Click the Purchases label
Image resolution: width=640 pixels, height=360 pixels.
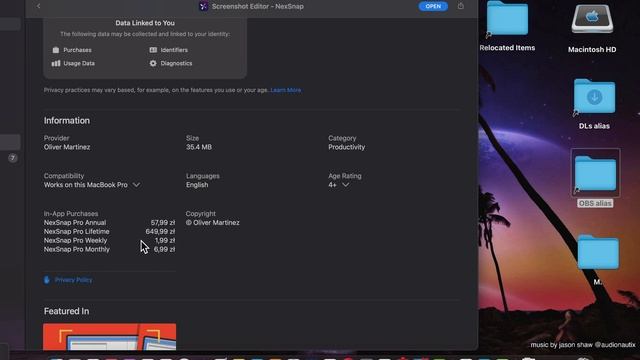(77, 50)
